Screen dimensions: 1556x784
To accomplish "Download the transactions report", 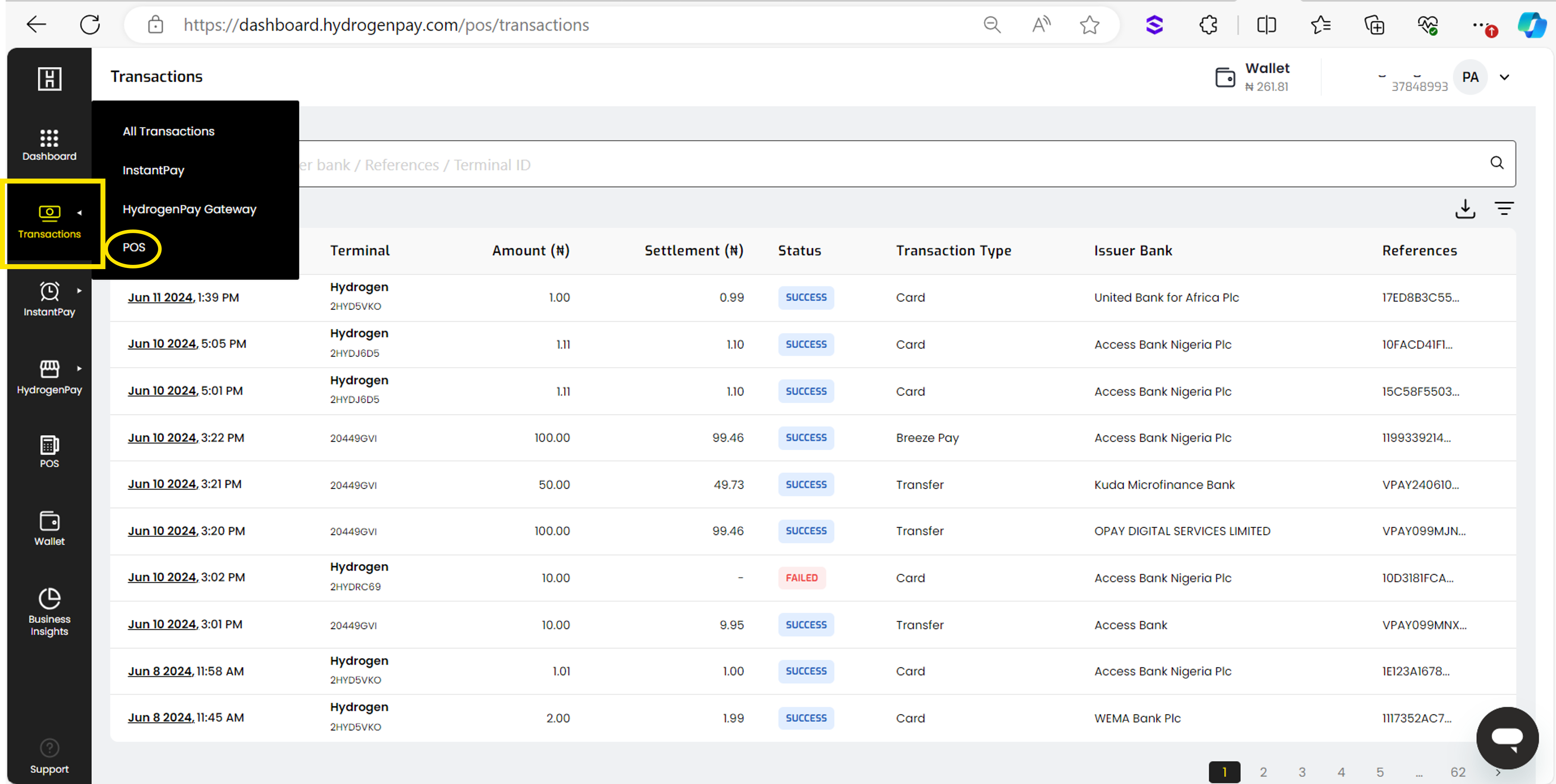I will click(1465, 208).
